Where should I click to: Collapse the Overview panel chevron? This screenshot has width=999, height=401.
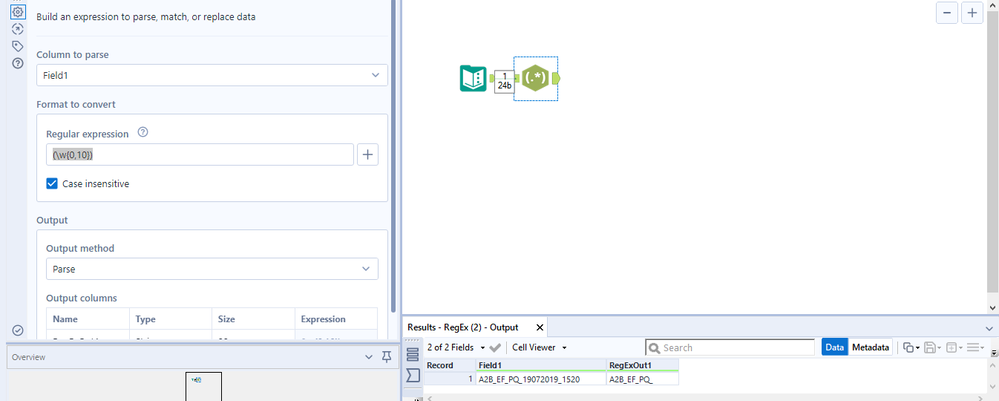coord(368,357)
